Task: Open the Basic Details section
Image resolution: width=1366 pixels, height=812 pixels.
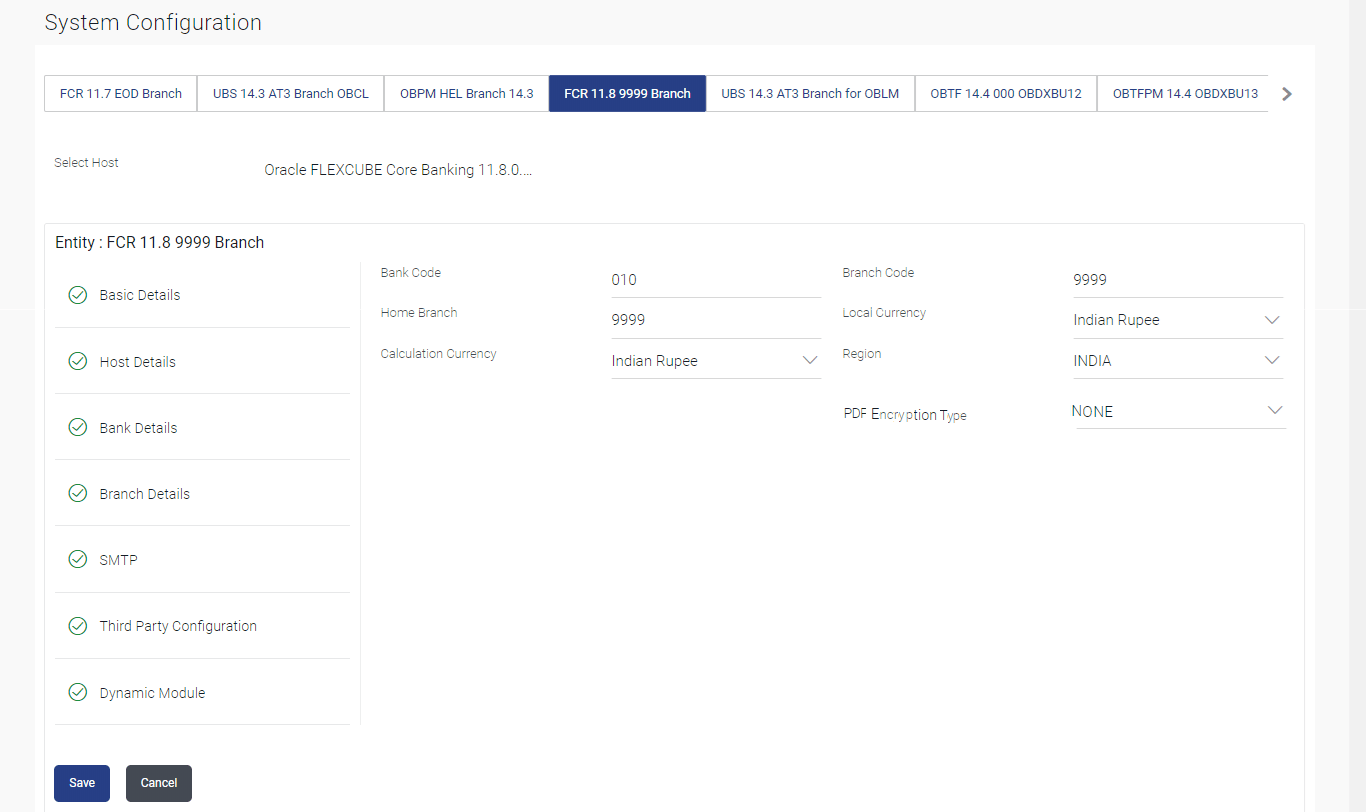Action: 202,295
